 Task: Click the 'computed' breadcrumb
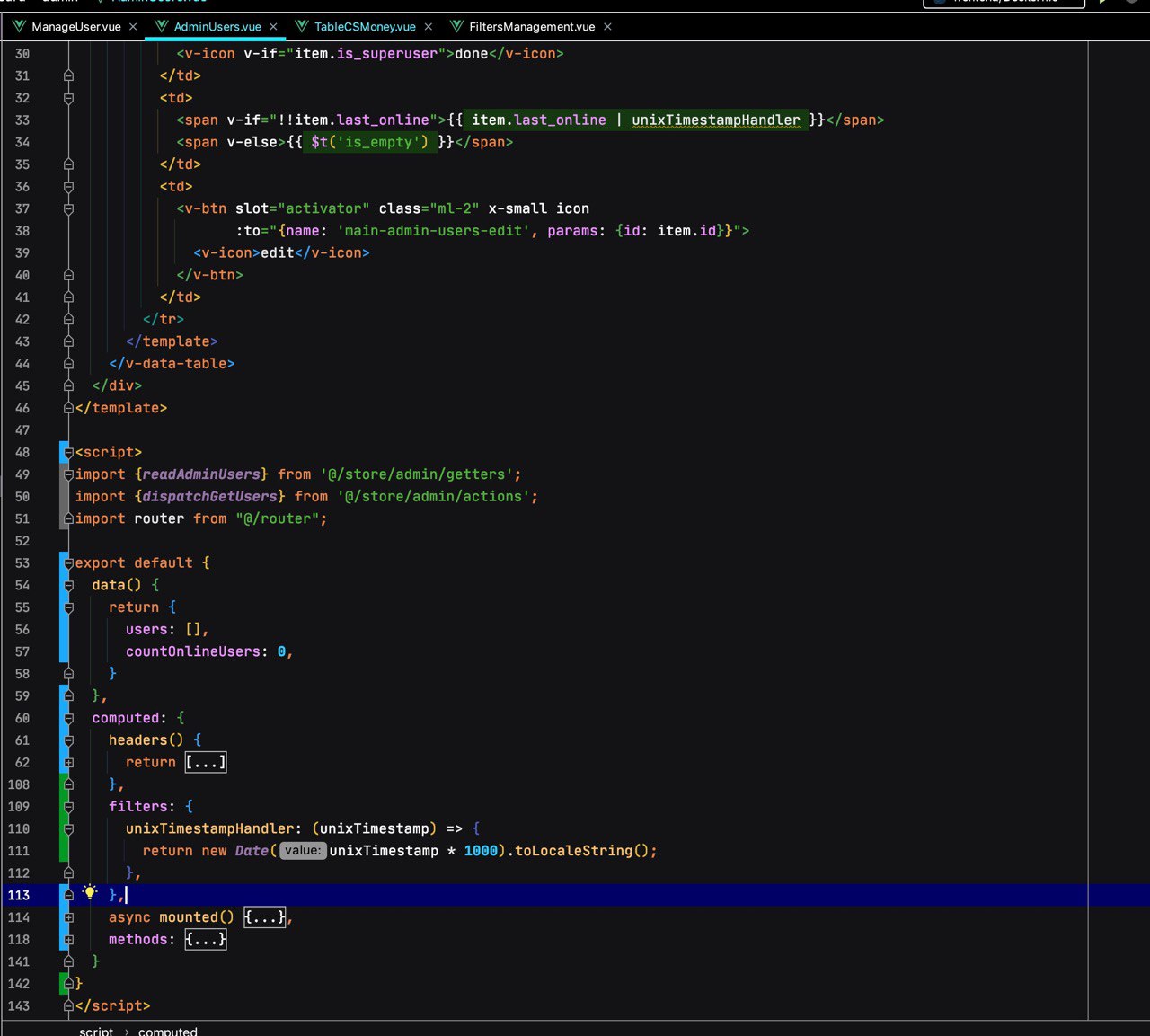168,1031
